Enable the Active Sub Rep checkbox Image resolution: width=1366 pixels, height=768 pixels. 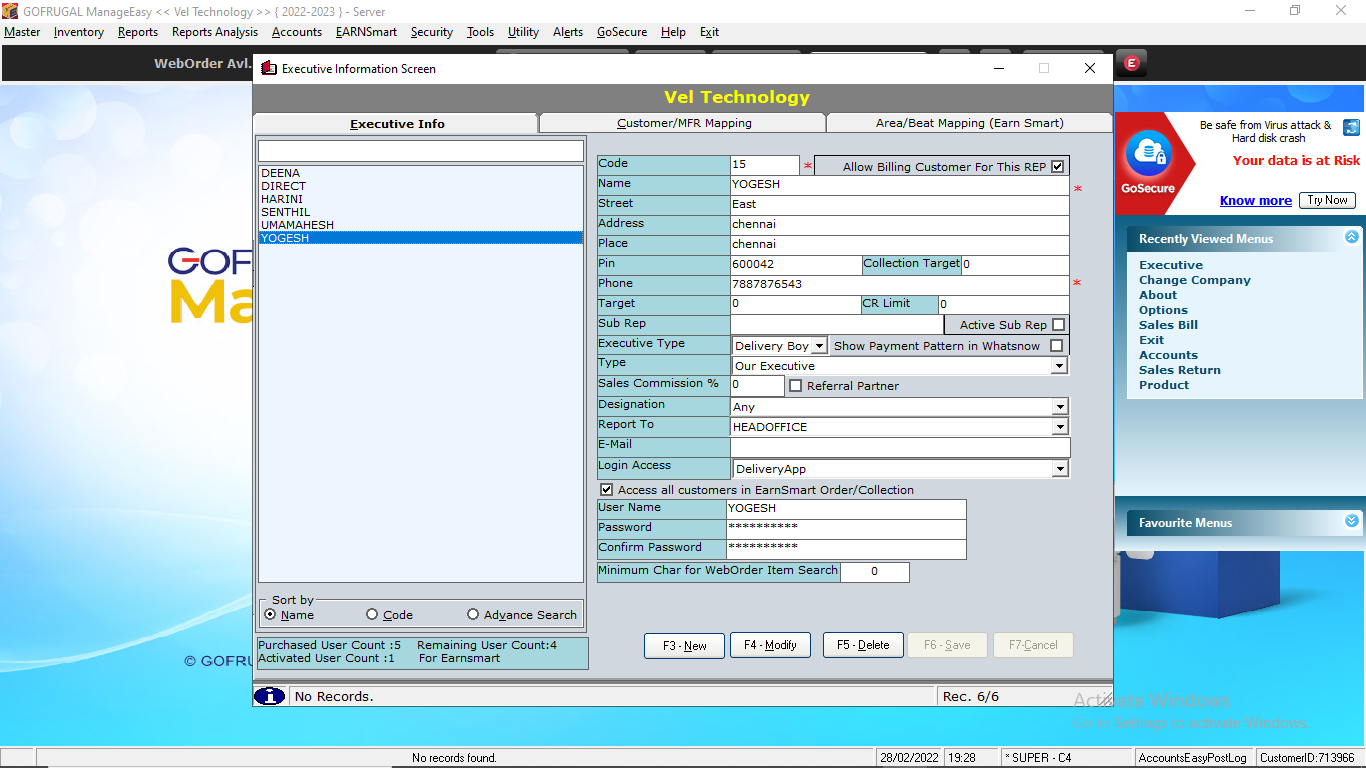(1058, 325)
